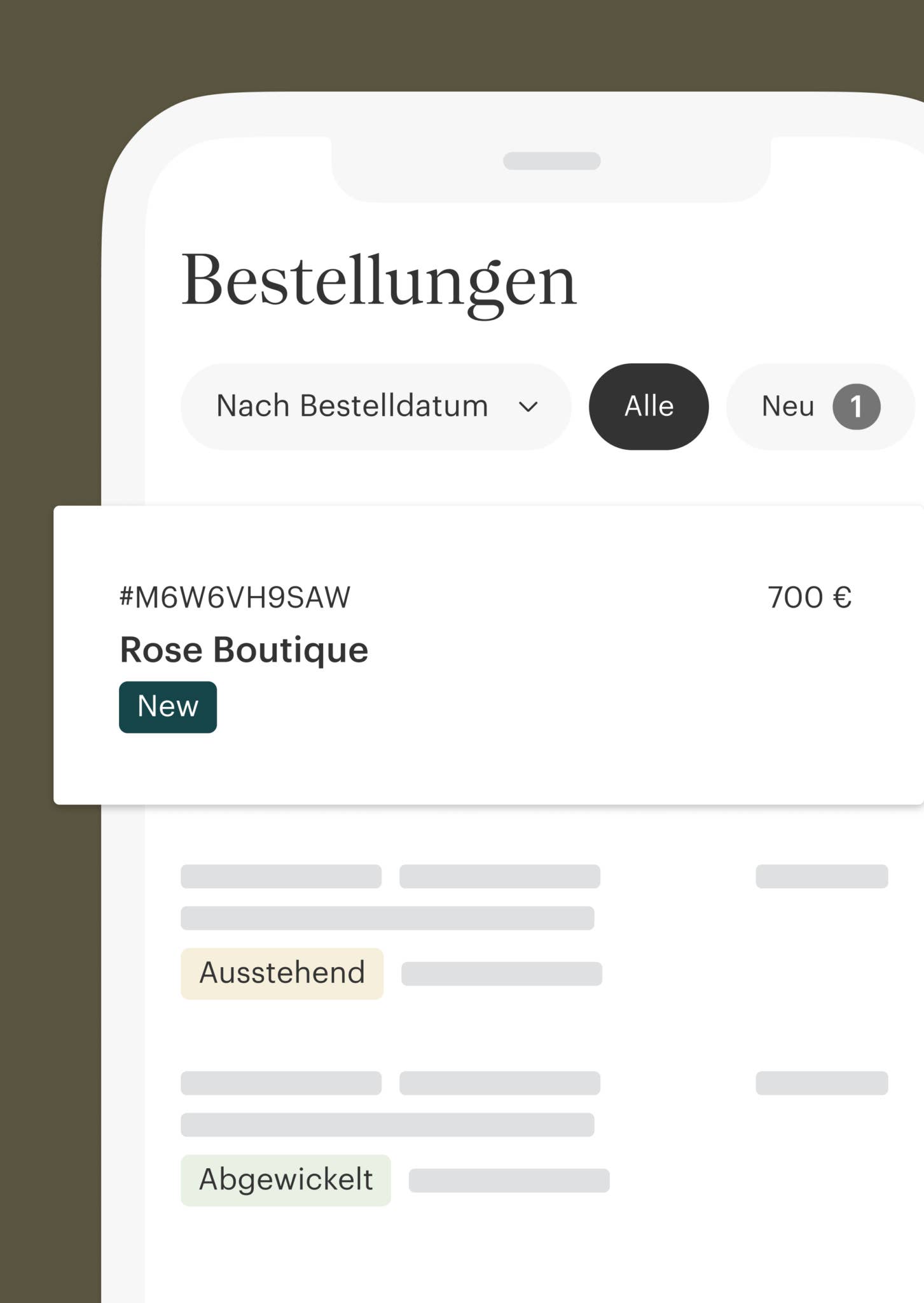Image resolution: width=924 pixels, height=1303 pixels.
Task: Select the Alle filter tab
Action: (649, 407)
